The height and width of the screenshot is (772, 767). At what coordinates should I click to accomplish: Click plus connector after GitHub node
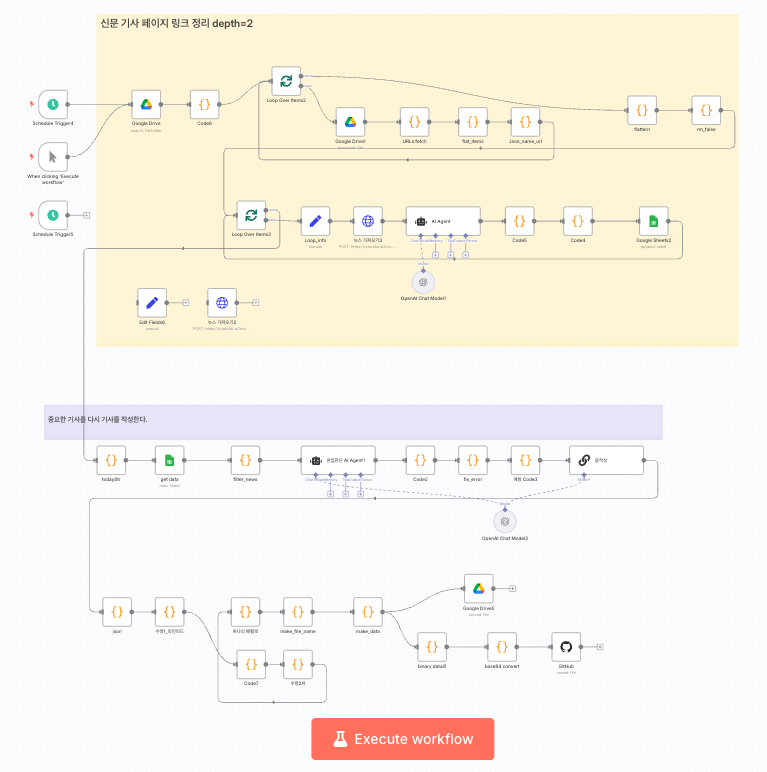click(x=599, y=646)
